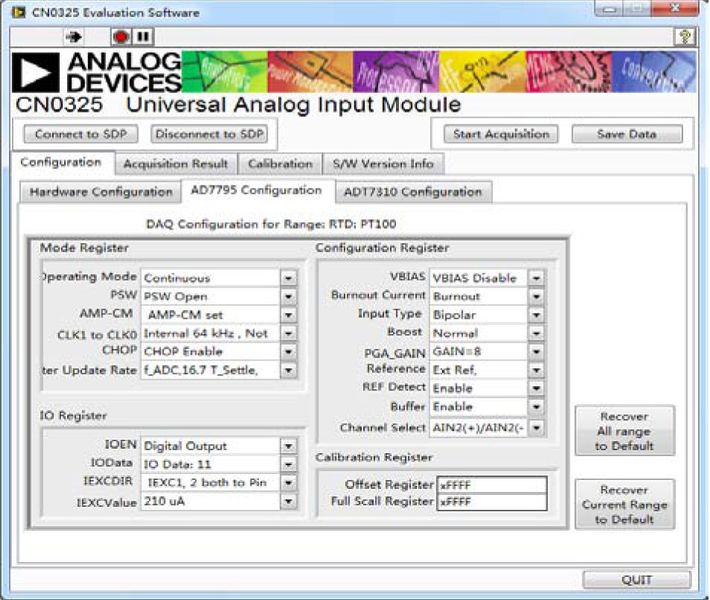Image resolution: width=710 pixels, height=600 pixels.
Task: Click the Full Scall Register input field
Action: 492,502
